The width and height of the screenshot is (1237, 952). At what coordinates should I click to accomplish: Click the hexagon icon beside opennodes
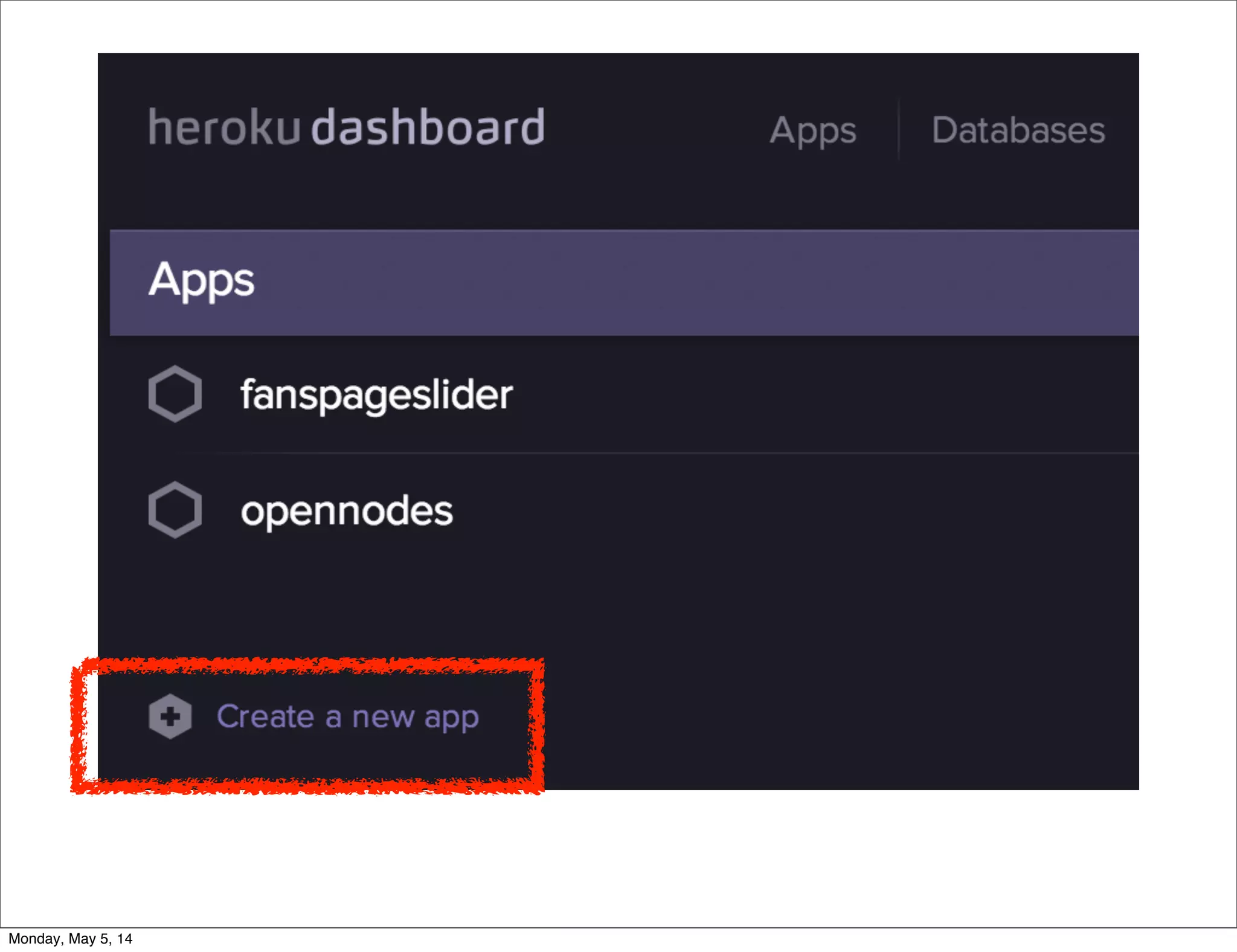pos(175,510)
